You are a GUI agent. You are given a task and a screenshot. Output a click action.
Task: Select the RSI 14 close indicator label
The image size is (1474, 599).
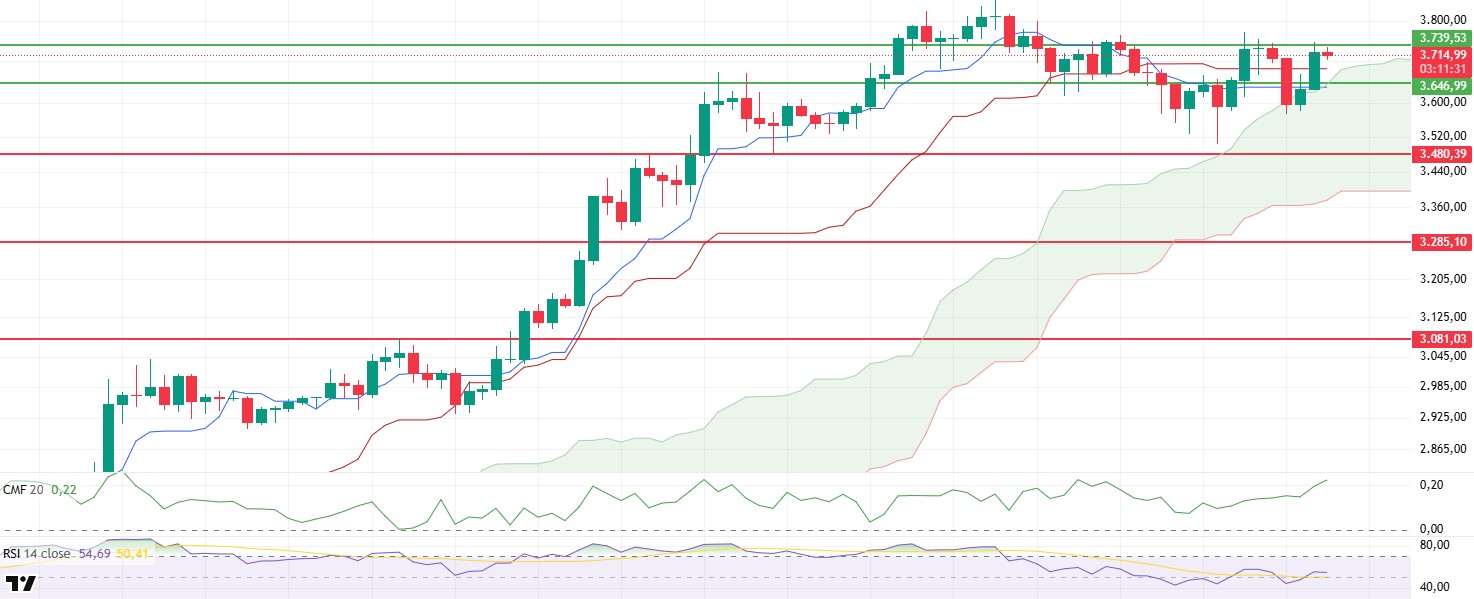coord(37,552)
